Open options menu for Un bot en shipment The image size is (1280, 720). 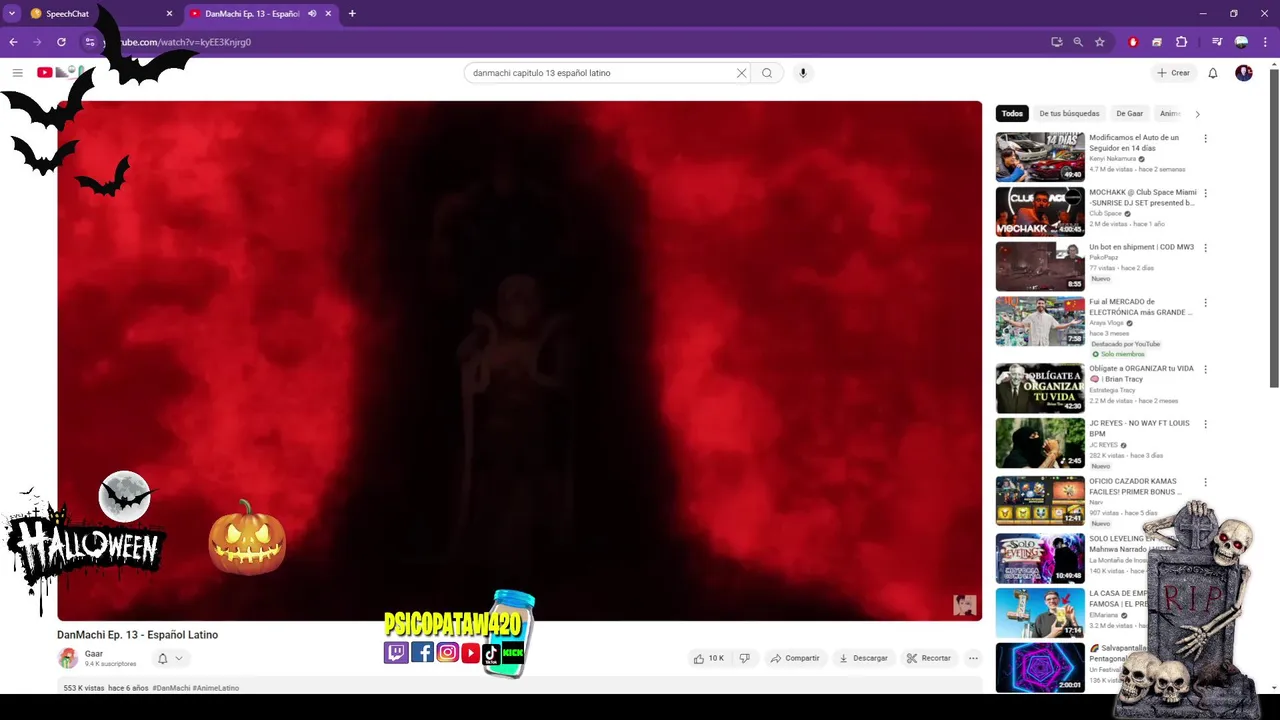[1205, 248]
